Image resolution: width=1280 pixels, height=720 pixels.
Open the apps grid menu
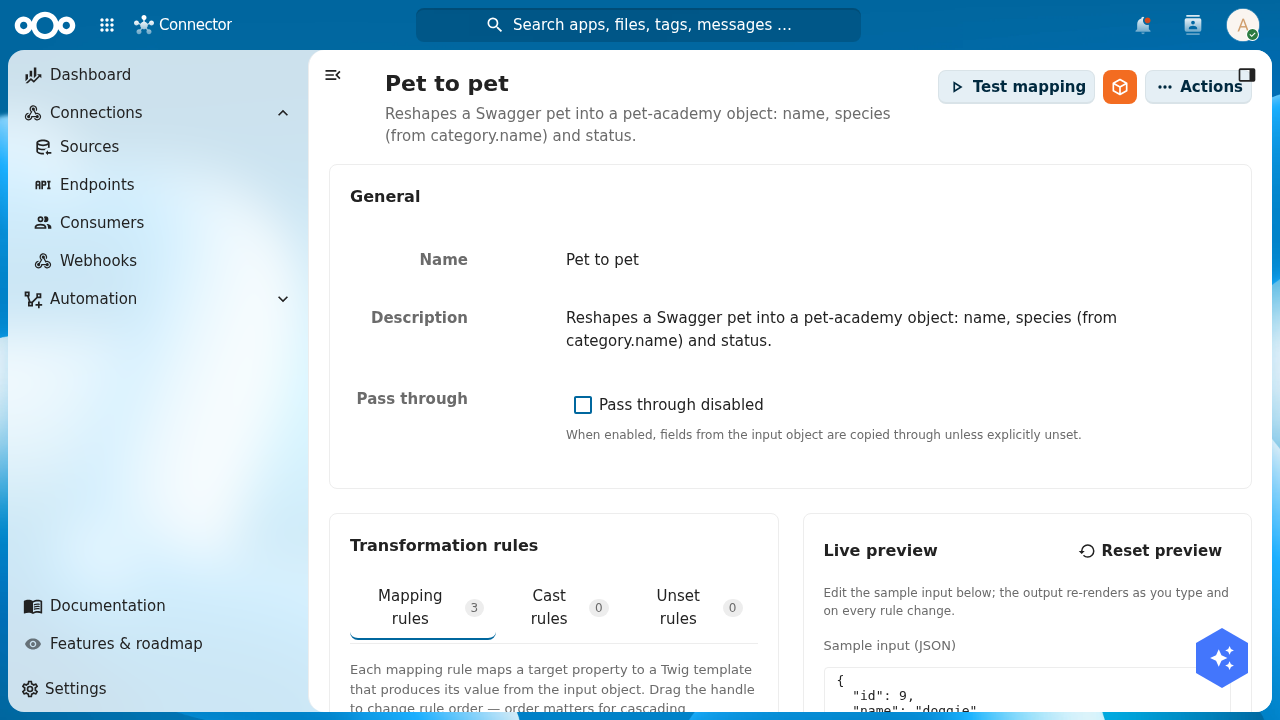pyautogui.click(x=107, y=25)
